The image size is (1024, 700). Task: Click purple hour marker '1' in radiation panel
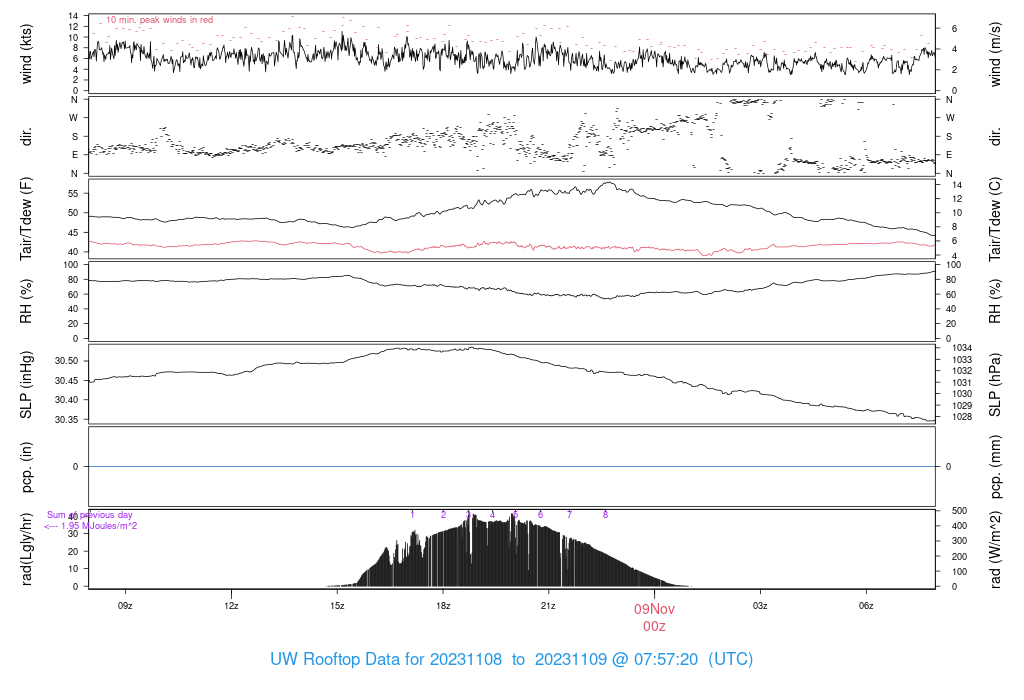412,515
